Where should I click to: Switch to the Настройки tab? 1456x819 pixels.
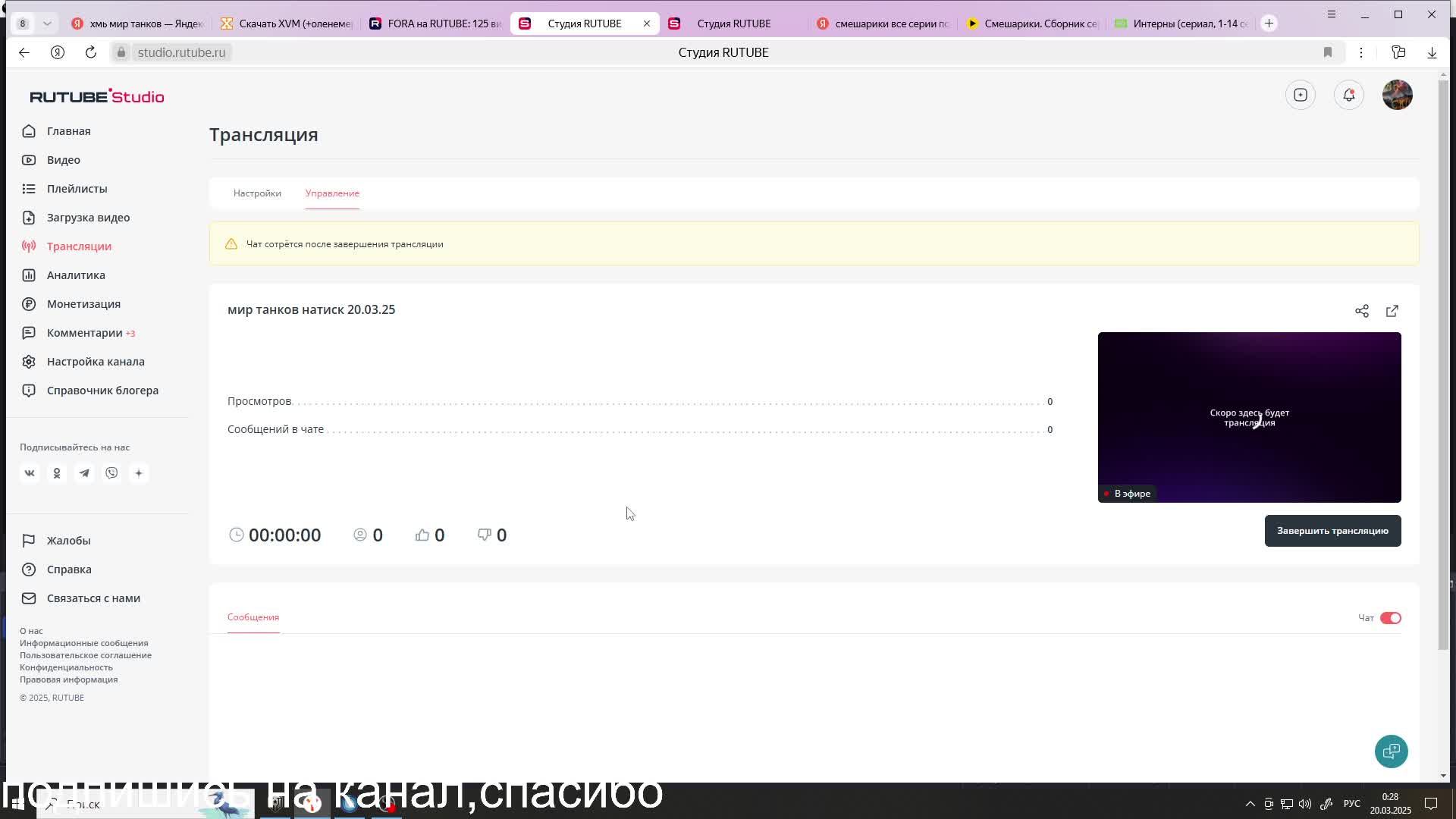[257, 193]
